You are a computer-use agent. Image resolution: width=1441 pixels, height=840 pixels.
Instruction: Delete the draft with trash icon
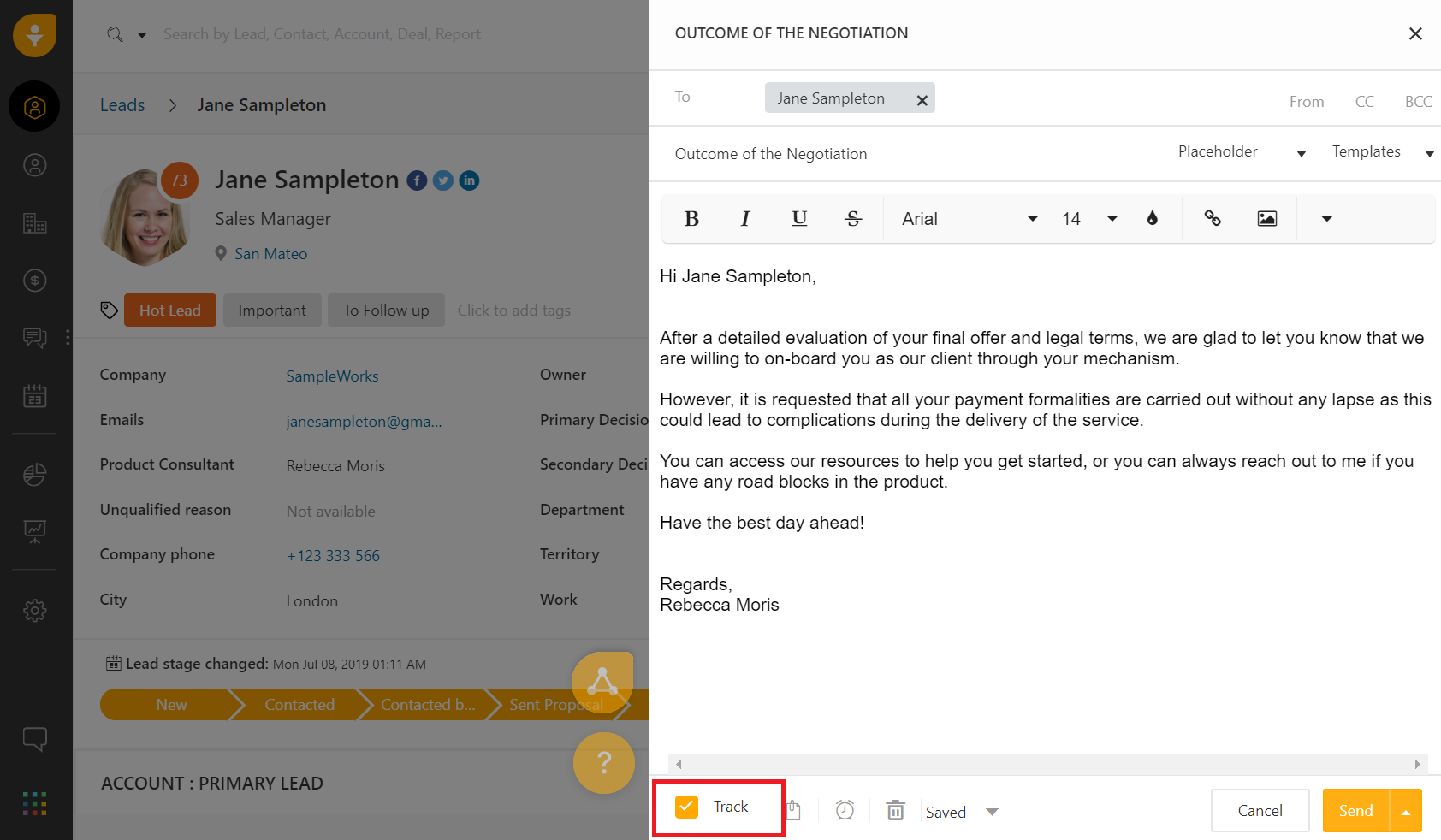click(x=895, y=810)
